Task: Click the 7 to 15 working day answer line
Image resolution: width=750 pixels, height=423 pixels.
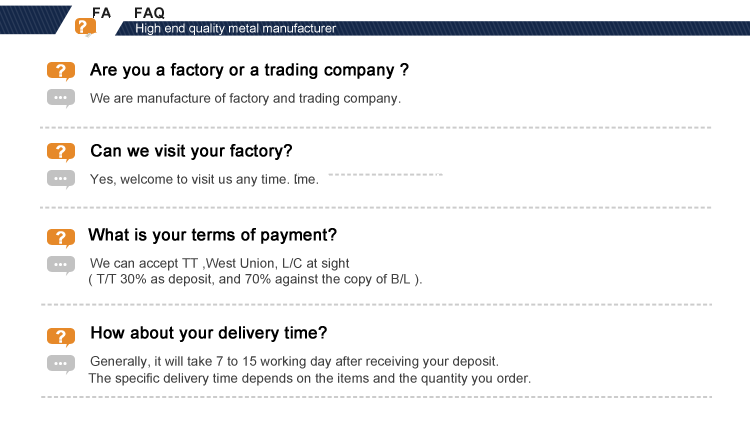Action: 294,361
